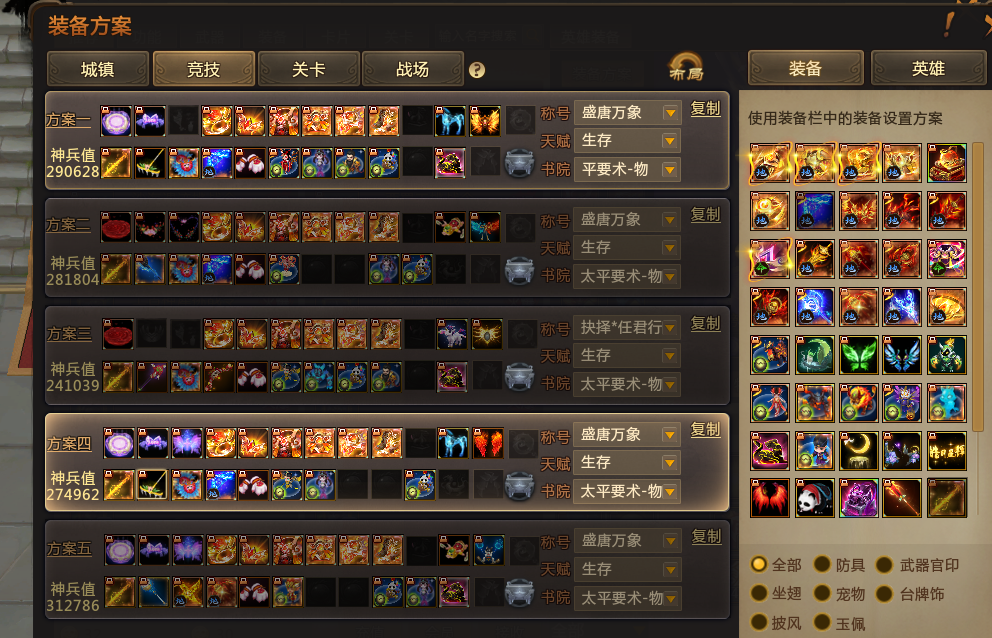
Task: Open the 称号 dropdown in 方案一
Action: [x=627, y=113]
